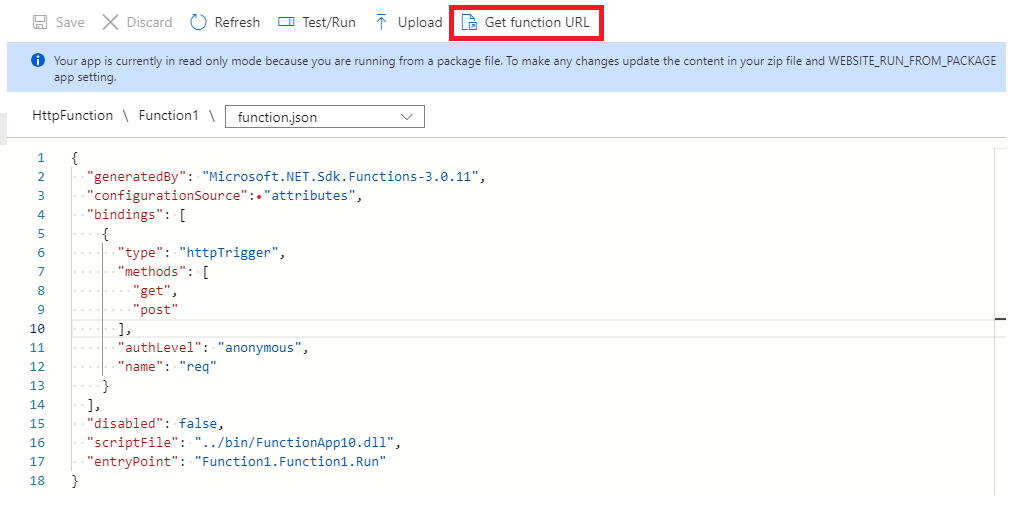Screen dimensions: 1026x506
Task: Click the dropdown chevron beside function.json
Action: click(406, 117)
